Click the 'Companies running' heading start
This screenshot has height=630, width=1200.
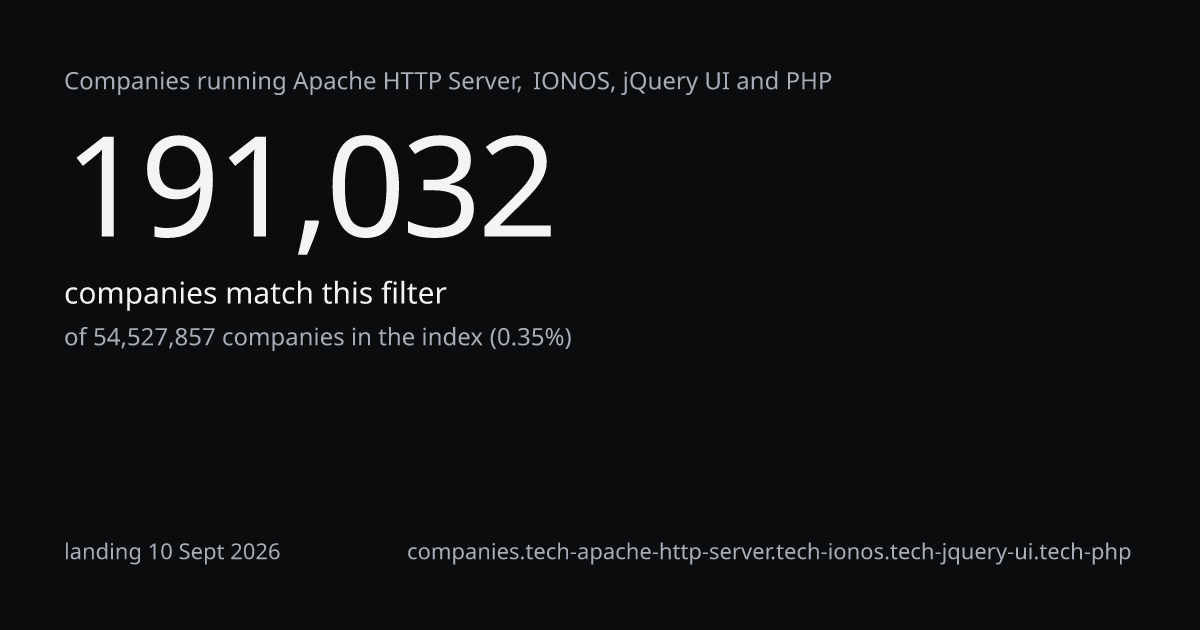[175, 82]
